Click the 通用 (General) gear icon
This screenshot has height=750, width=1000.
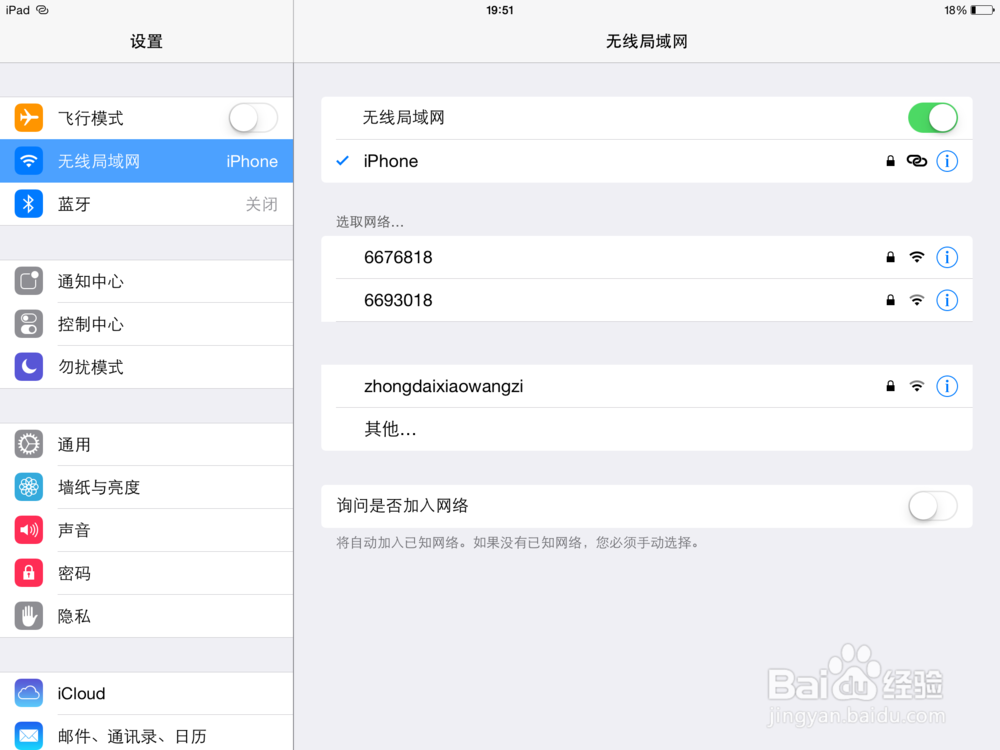pos(28,444)
